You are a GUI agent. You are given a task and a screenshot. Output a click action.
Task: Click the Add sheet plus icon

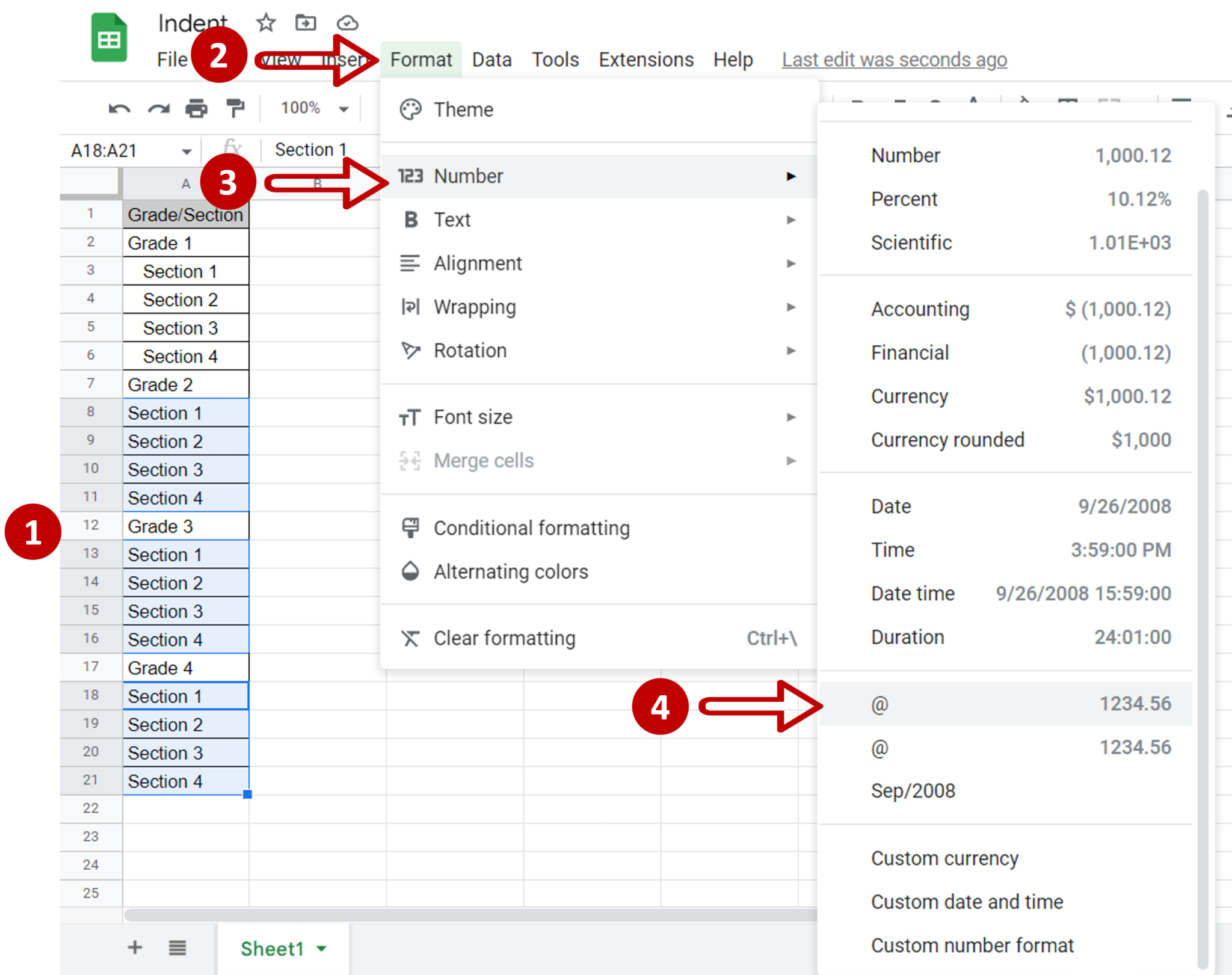[135, 947]
